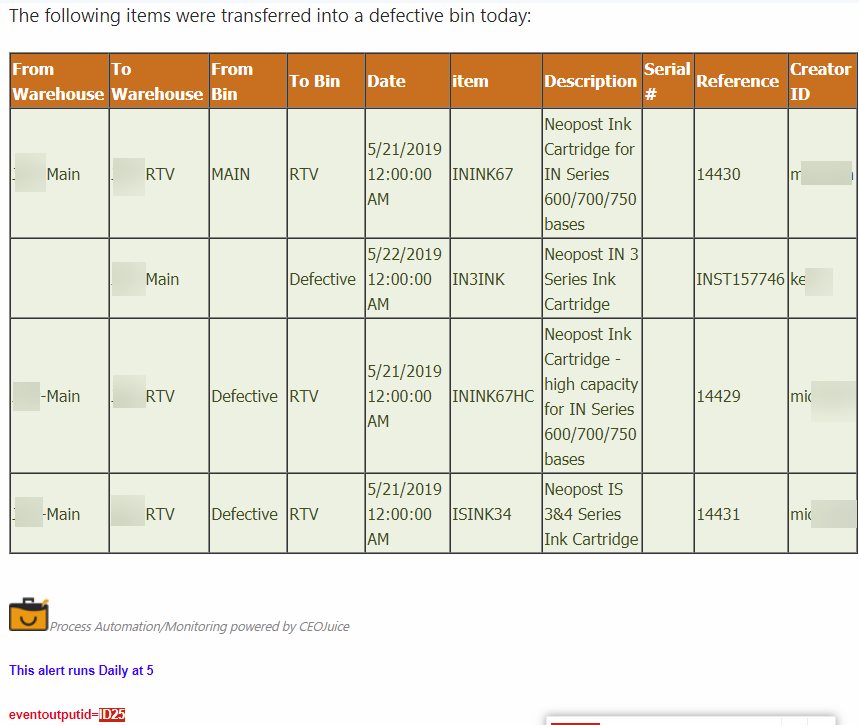The height and width of the screenshot is (725, 859).
Task: Click the 'Neopost IN 3 Series Ink Cartridge' description
Action: (591, 279)
